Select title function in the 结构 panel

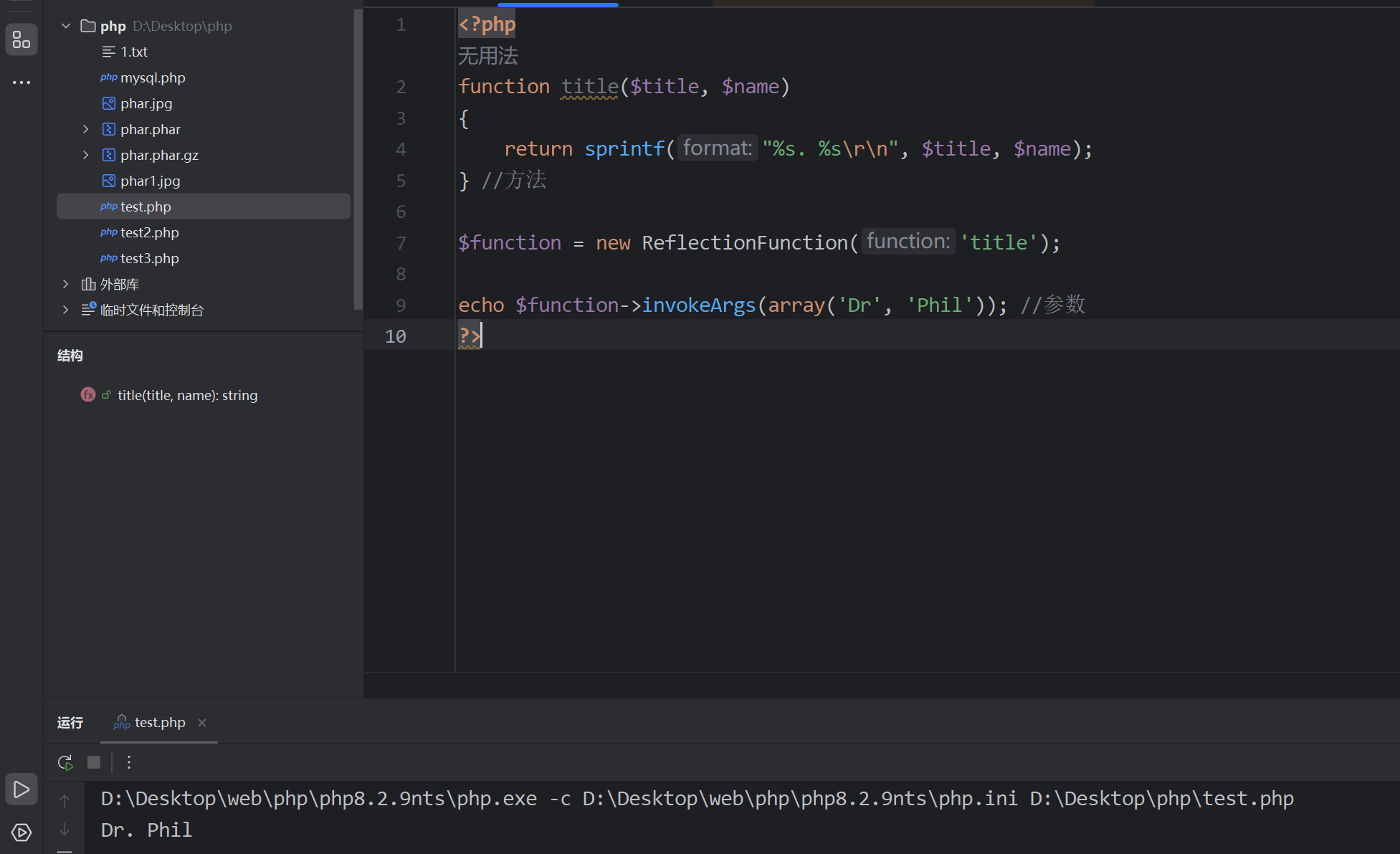[x=187, y=396]
